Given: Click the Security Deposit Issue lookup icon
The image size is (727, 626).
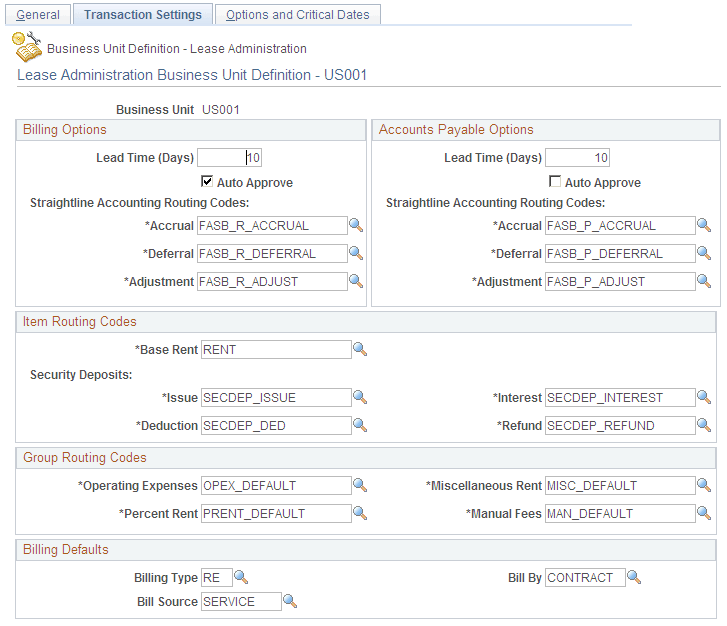Looking at the screenshot, I should (360, 397).
